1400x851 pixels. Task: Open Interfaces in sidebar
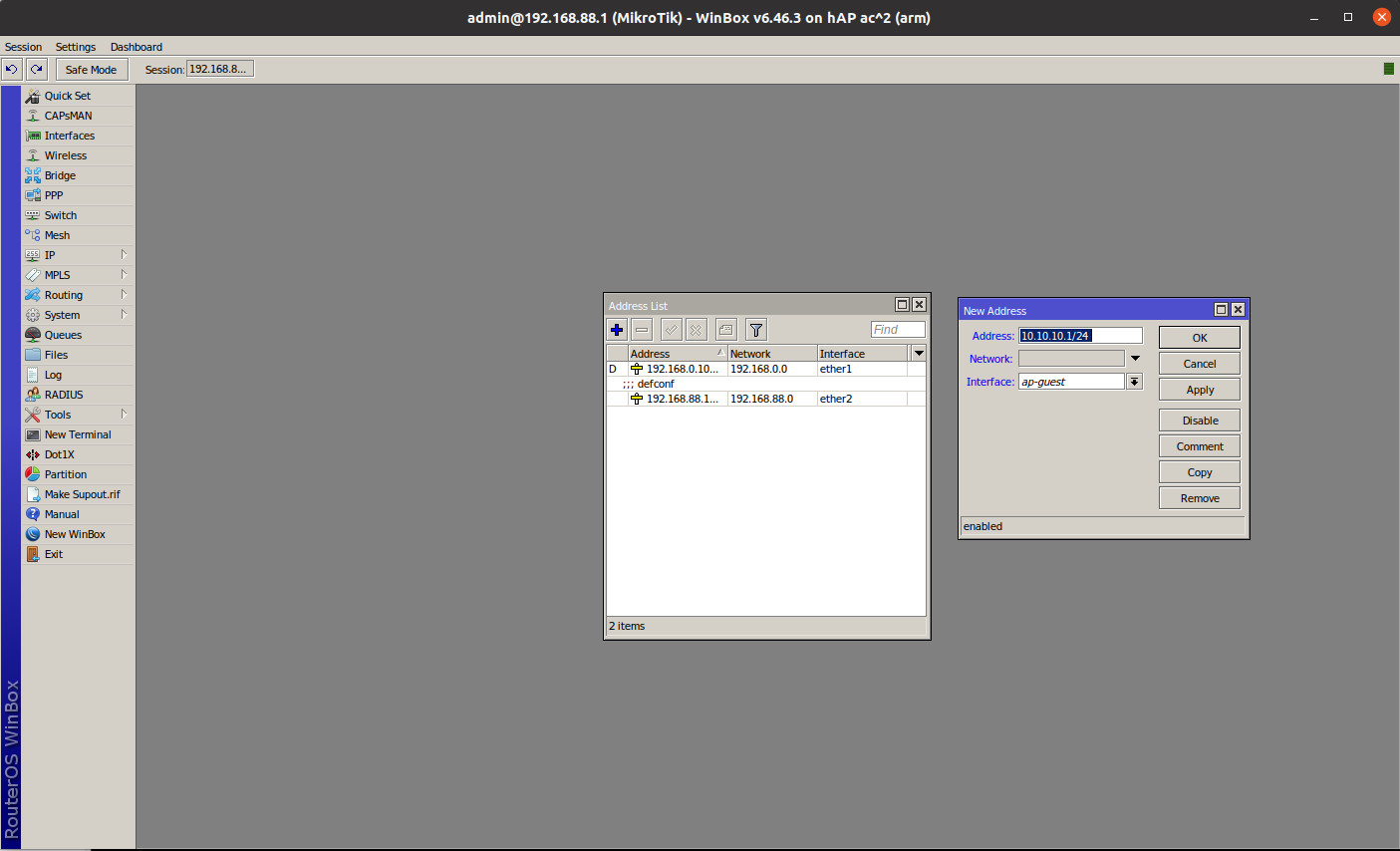78,136
